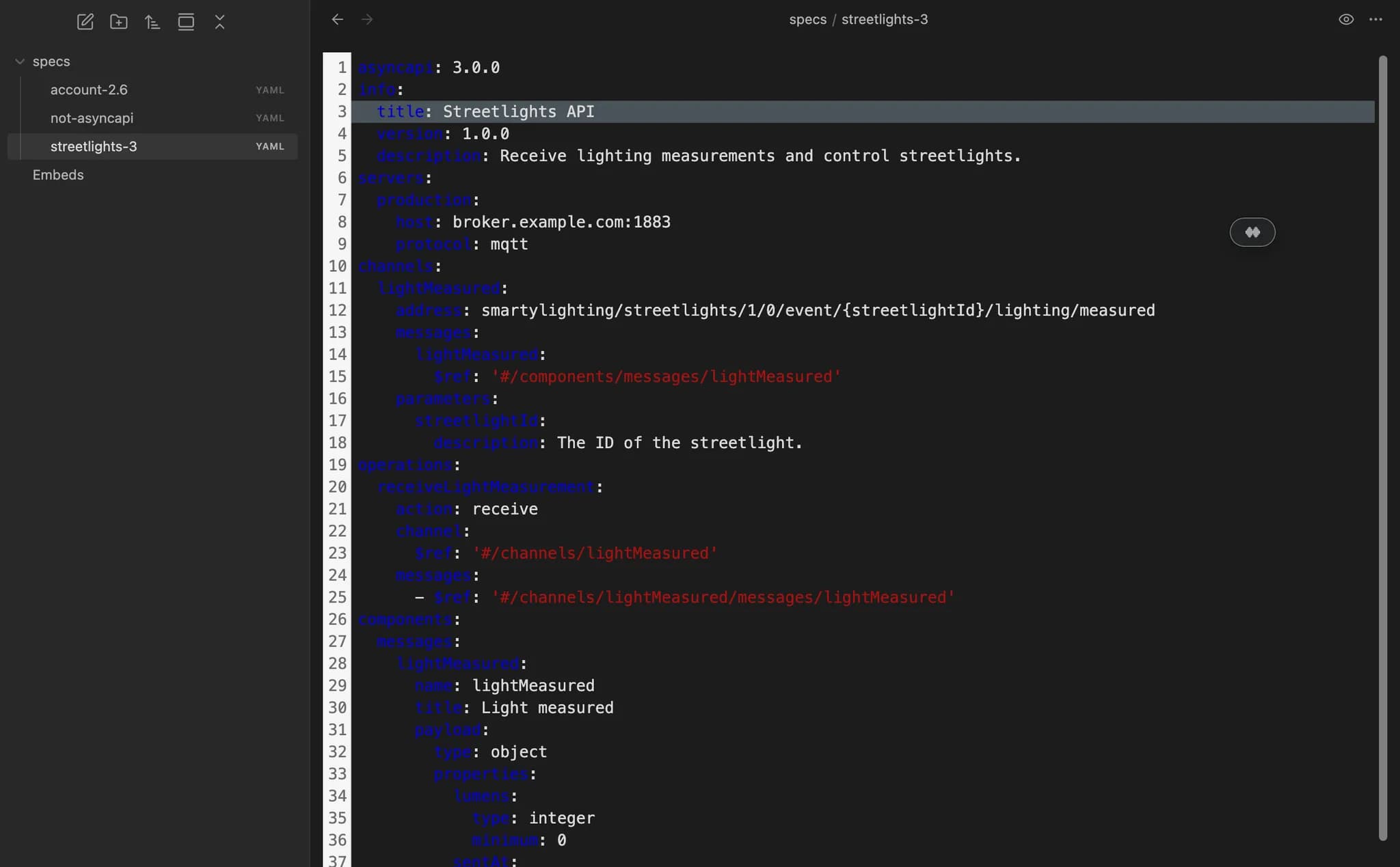The height and width of the screenshot is (867, 1400).
Task: Click the reference string on line 25
Action: tap(723, 597)
